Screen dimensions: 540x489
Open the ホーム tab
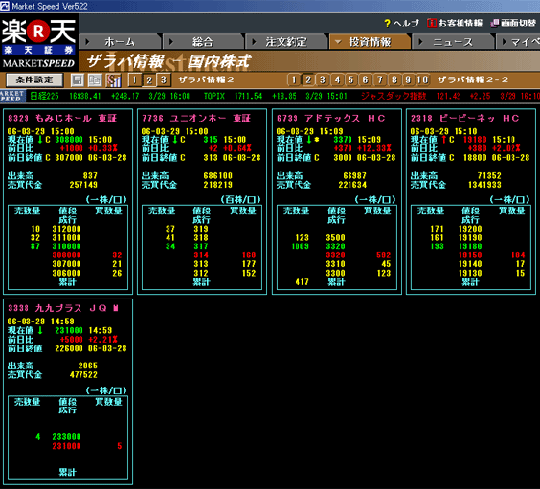pyautogui.click(x=120, y=42)
